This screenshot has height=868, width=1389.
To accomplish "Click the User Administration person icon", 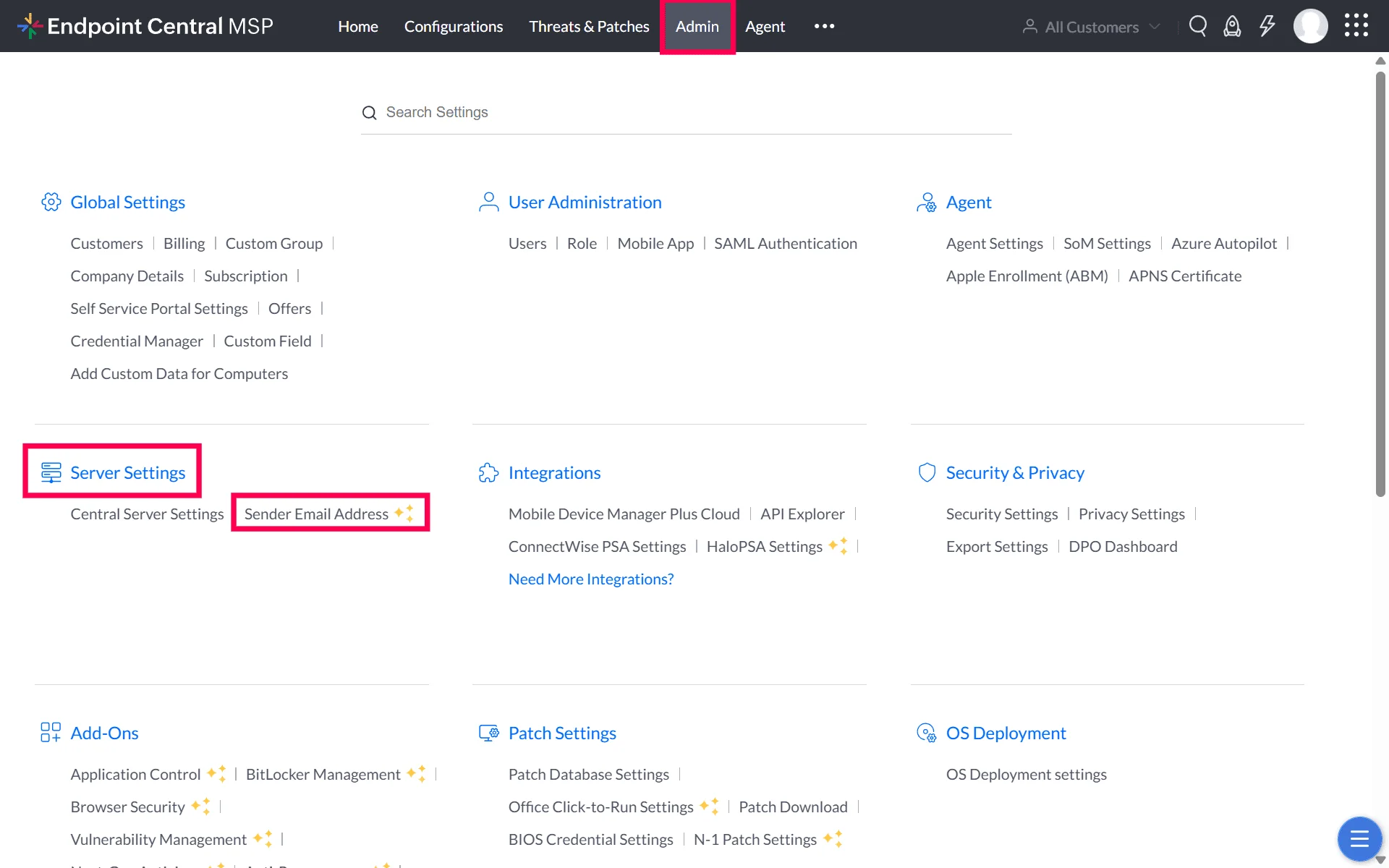I will click(489, 202).
